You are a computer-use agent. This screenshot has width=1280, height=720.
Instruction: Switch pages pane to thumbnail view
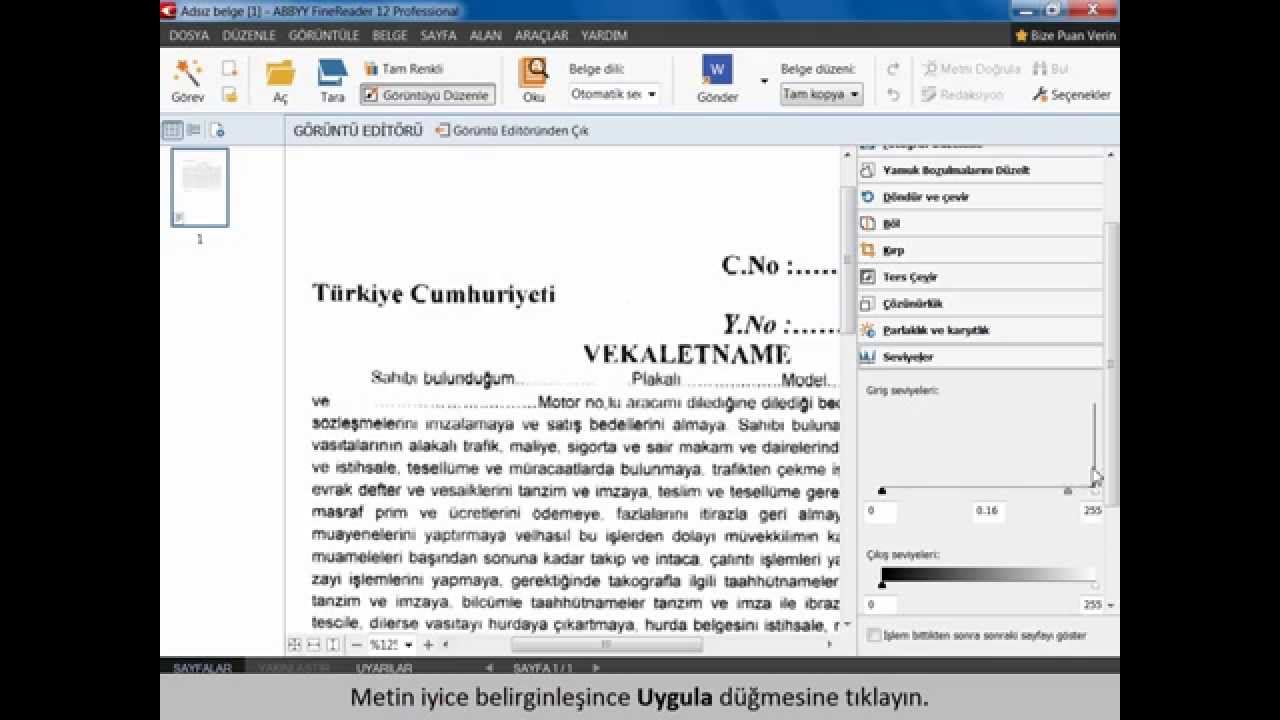(x=172, y=130)
